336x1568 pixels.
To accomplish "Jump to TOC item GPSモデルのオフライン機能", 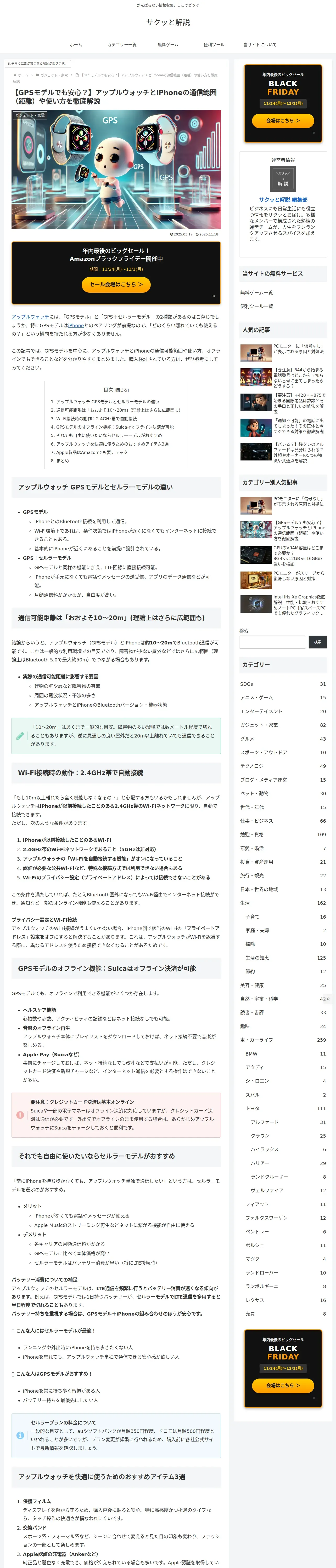I will click(x=115, y=427).
